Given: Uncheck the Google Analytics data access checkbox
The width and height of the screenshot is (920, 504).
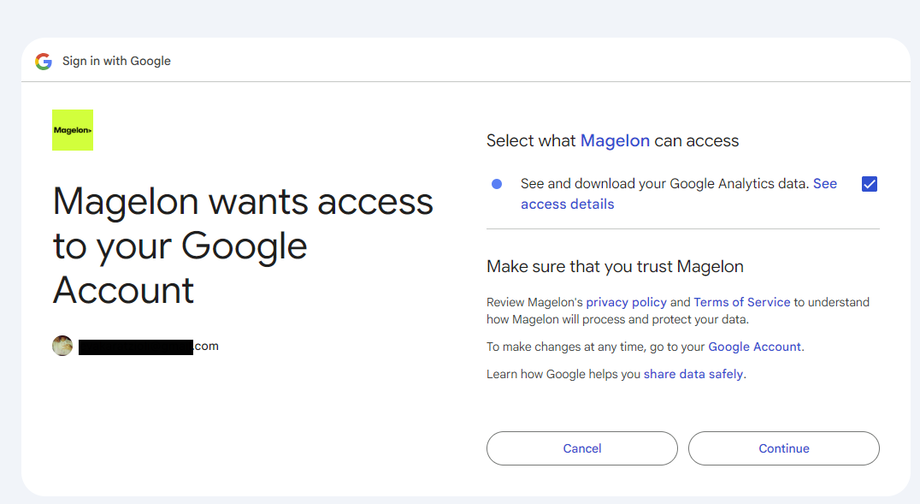Looking at the screenshot, I should tap(869, 184).
